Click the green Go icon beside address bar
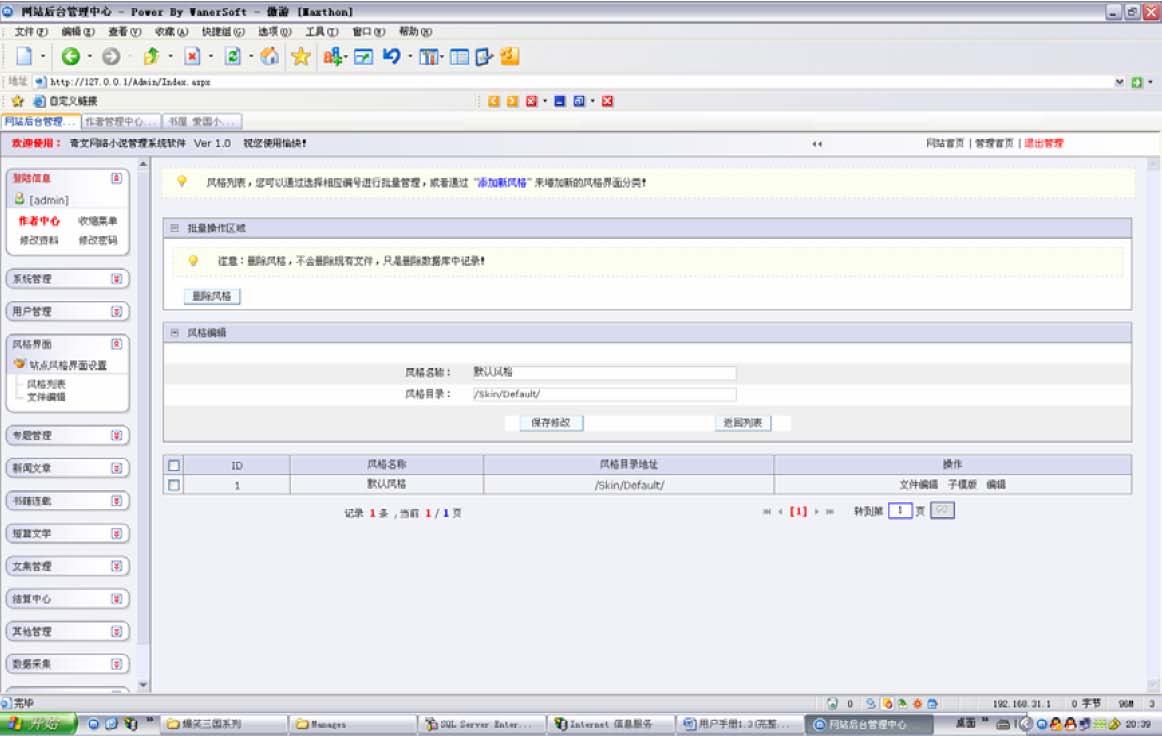1162x736 pixels. click(1137, 82)
